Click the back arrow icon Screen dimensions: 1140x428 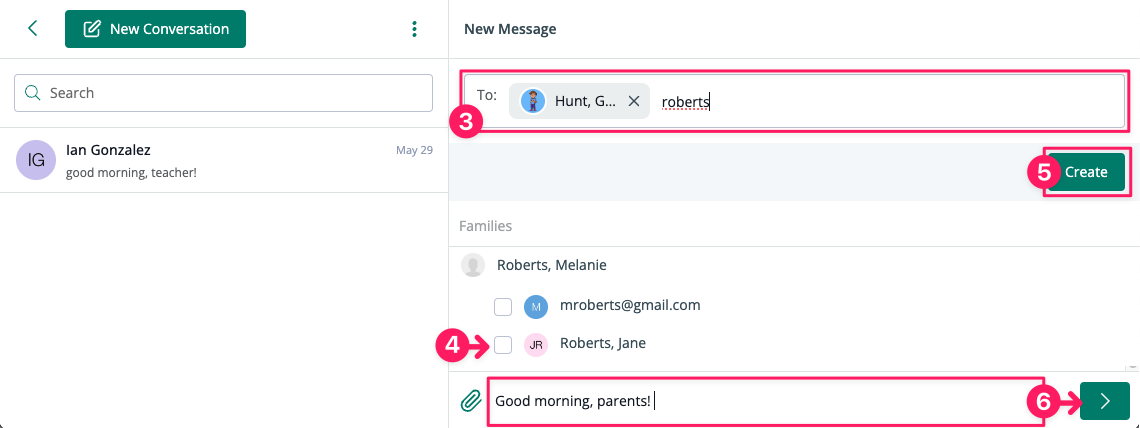32,28
